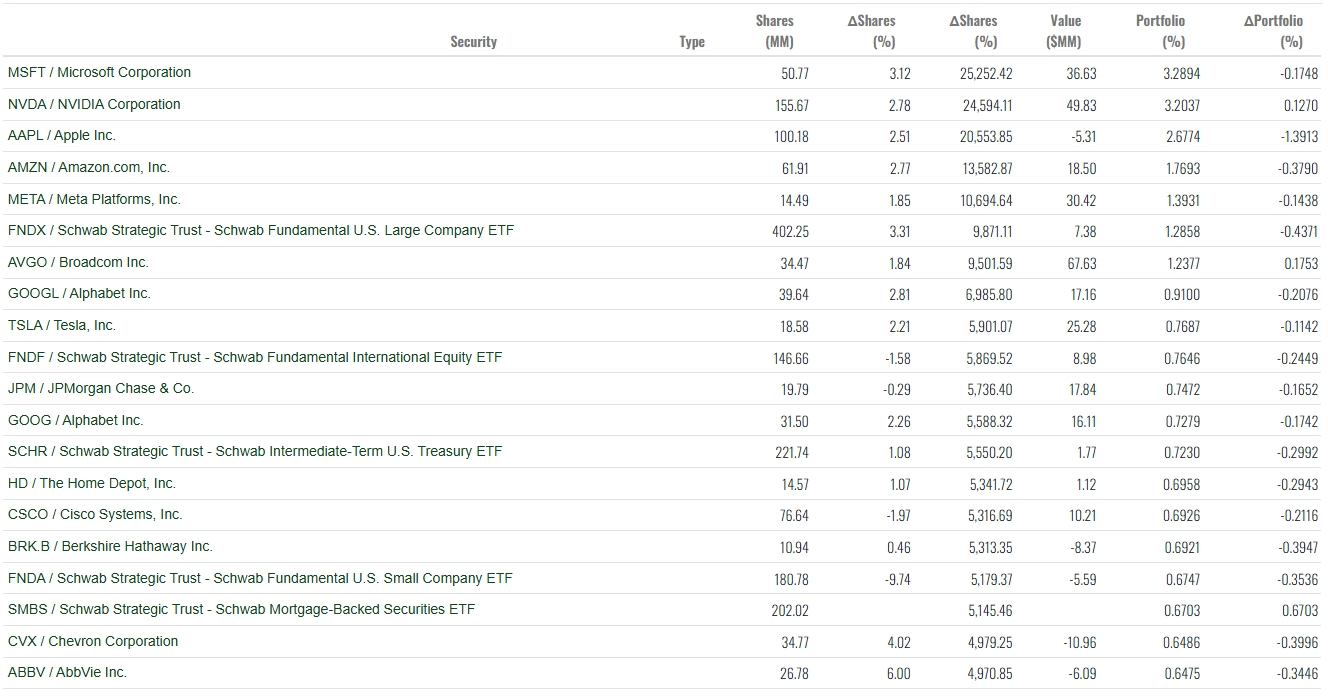Select Tesla shares figure 5,901.07

990,327
